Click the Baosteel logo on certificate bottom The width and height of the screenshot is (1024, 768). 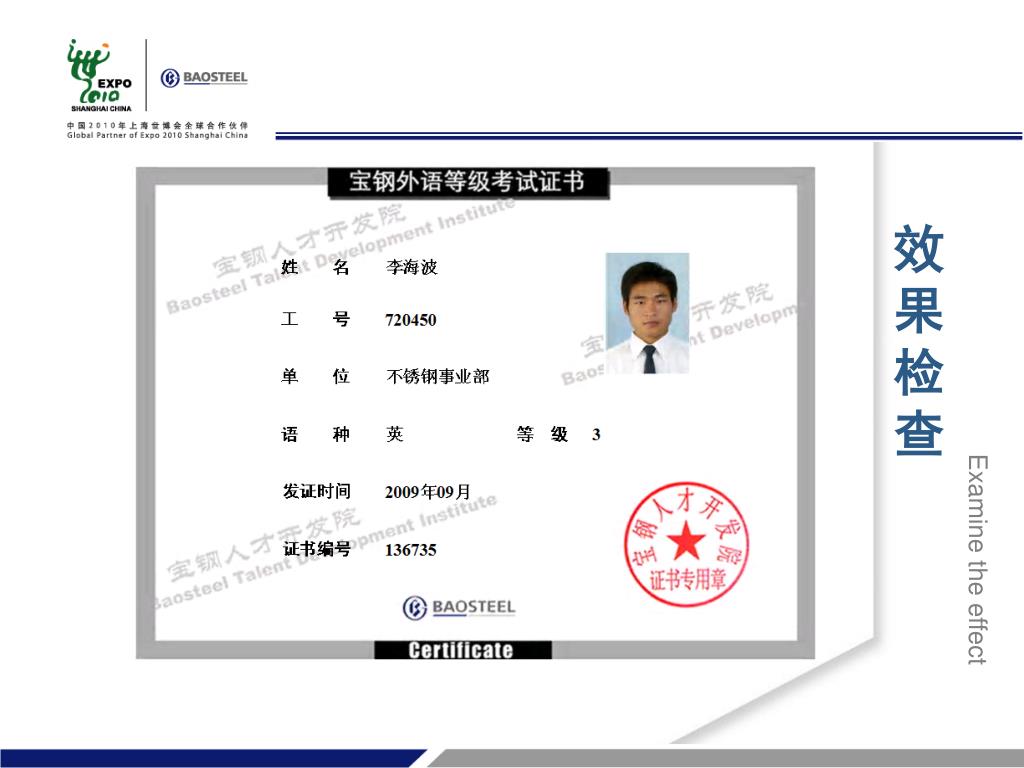458,608
